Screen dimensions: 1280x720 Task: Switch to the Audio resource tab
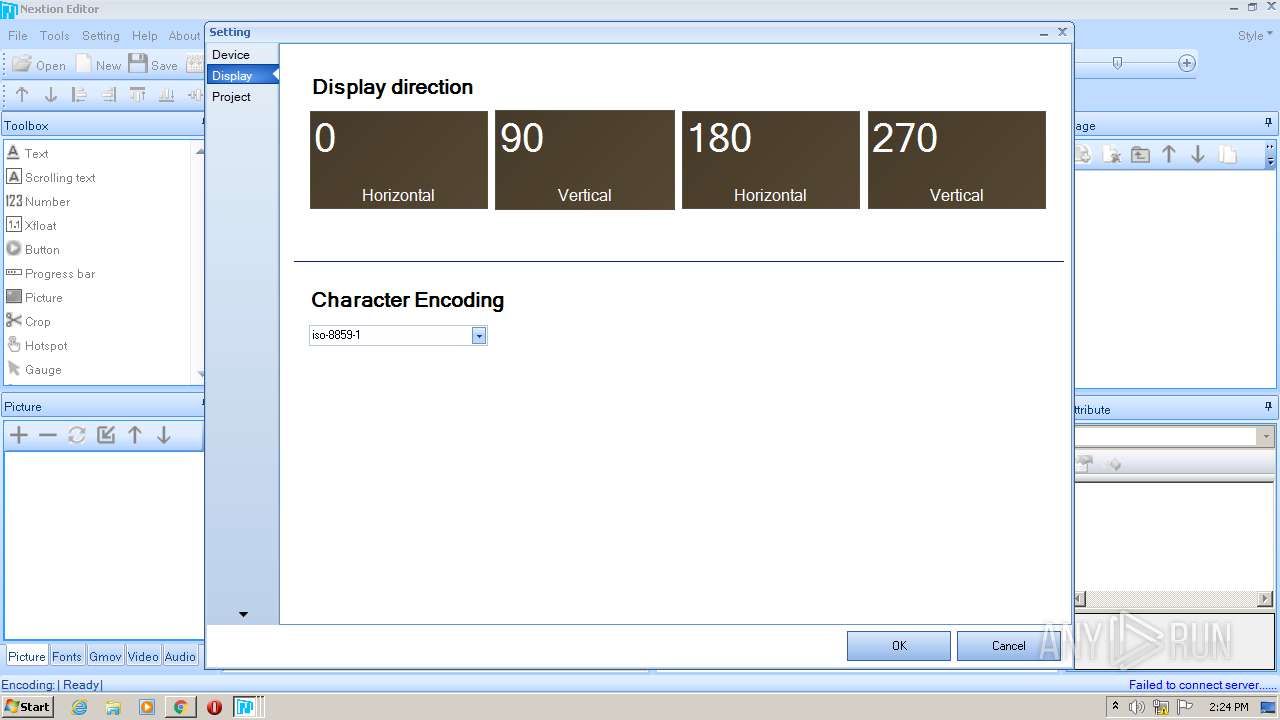pos(180,656)
